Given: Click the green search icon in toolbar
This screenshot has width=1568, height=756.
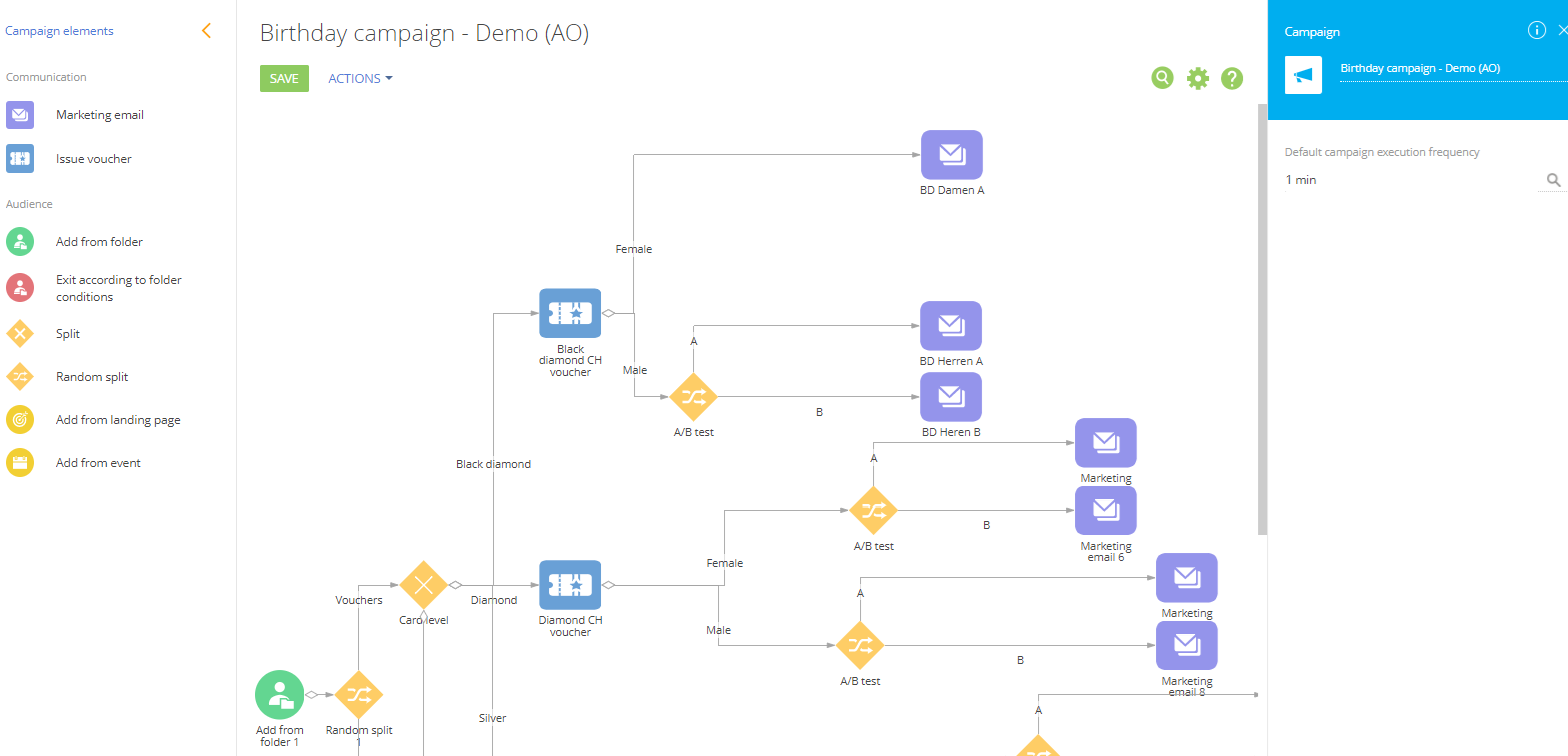Looking at the screenshot, I should (1162, 78).
